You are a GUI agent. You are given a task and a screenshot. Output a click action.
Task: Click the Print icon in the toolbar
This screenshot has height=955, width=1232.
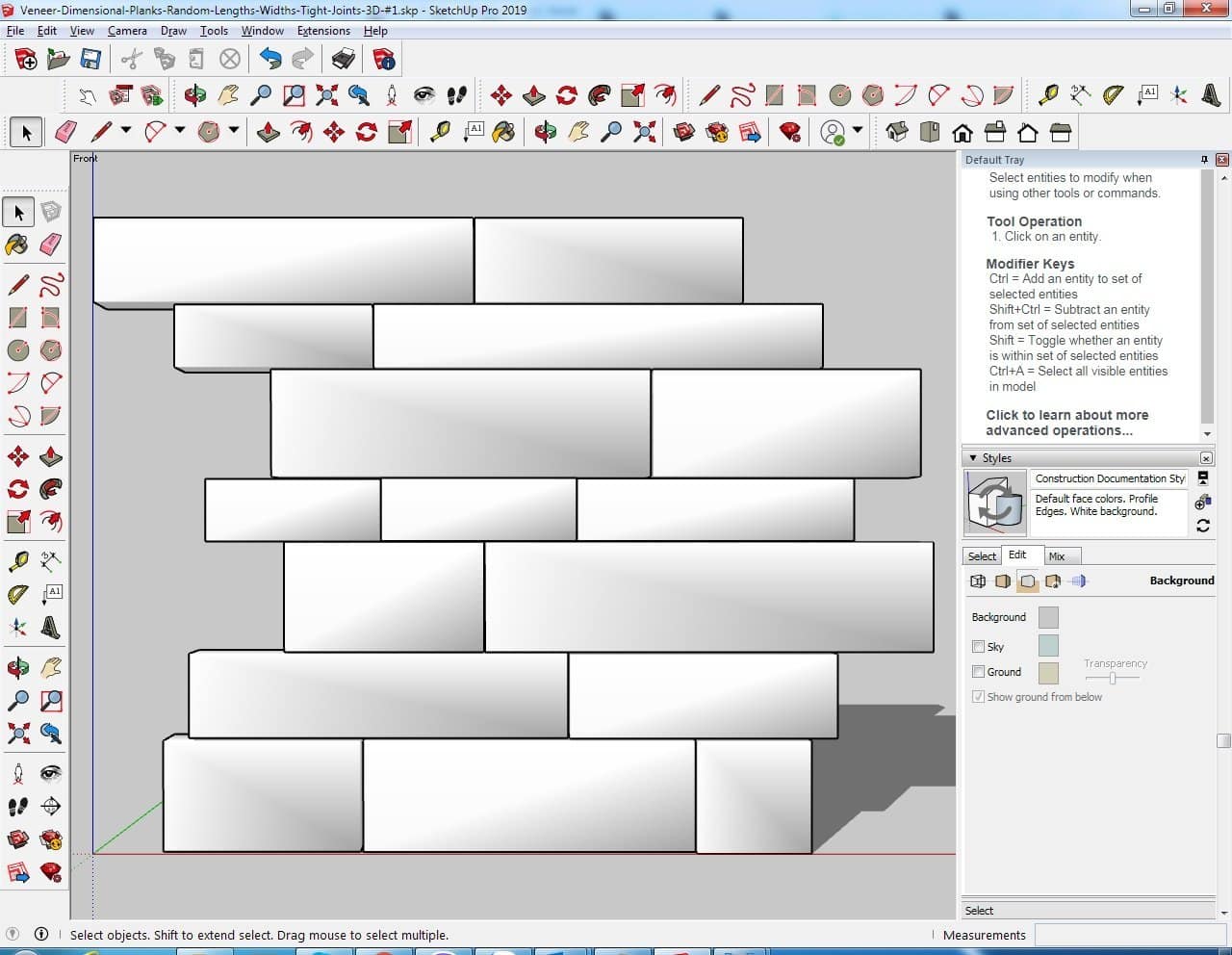click(x=343, y=60)
